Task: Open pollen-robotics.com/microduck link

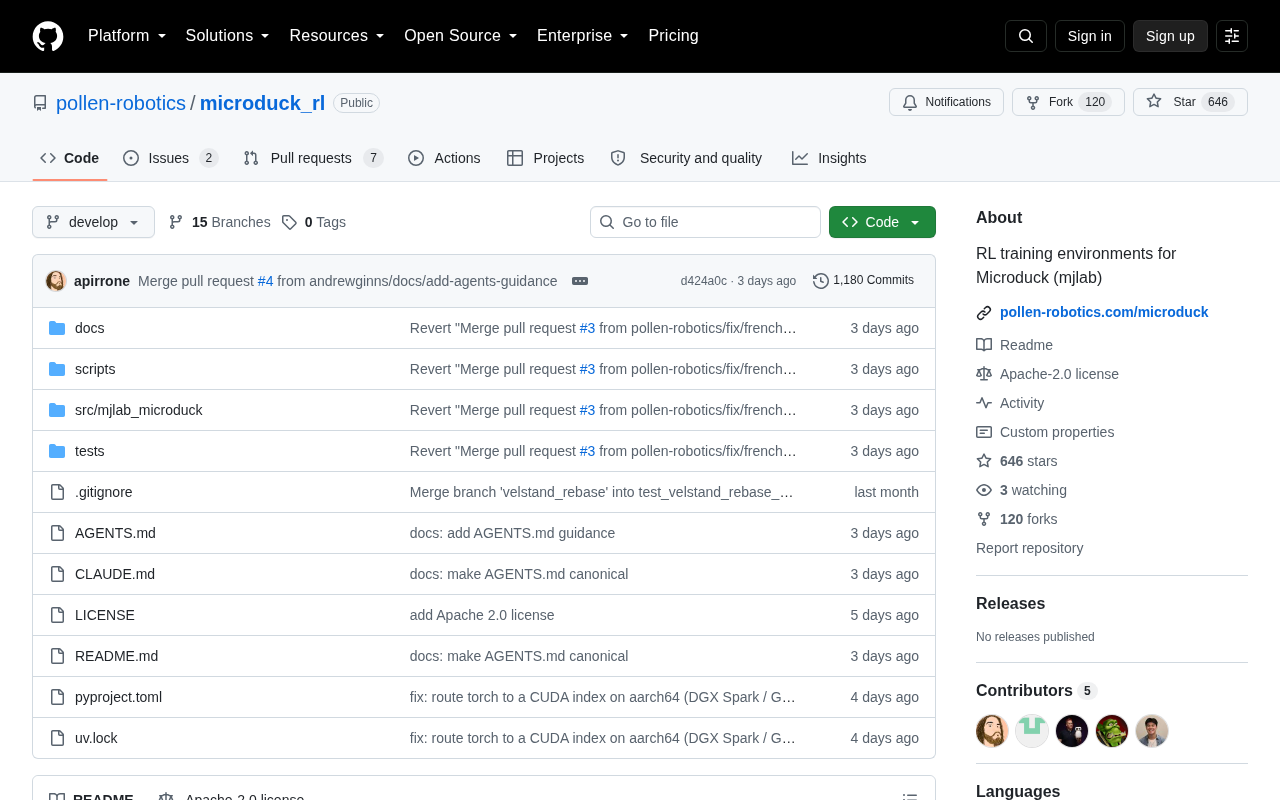Action: tap(1104, 312)
